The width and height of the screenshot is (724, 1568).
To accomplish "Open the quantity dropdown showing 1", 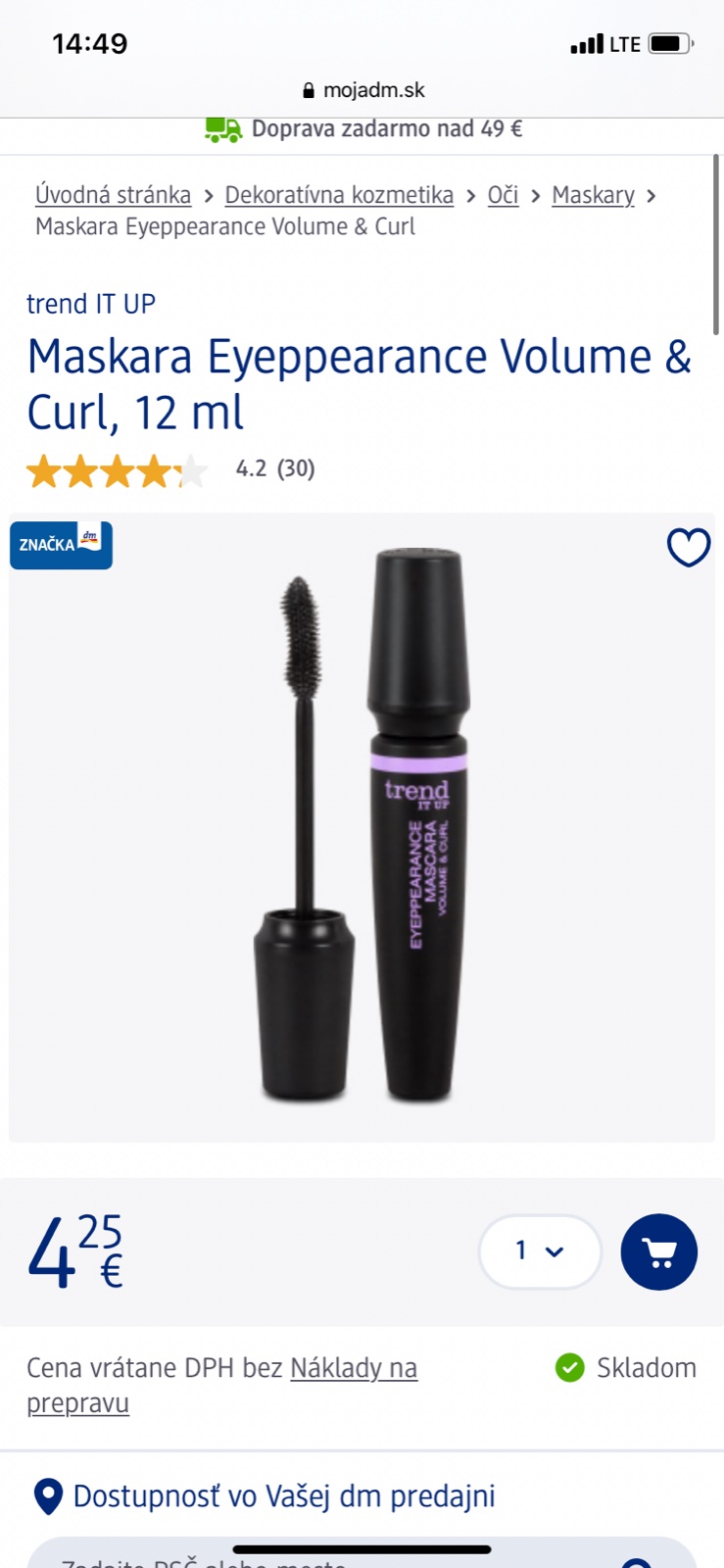I will [x=540, y=1251].
